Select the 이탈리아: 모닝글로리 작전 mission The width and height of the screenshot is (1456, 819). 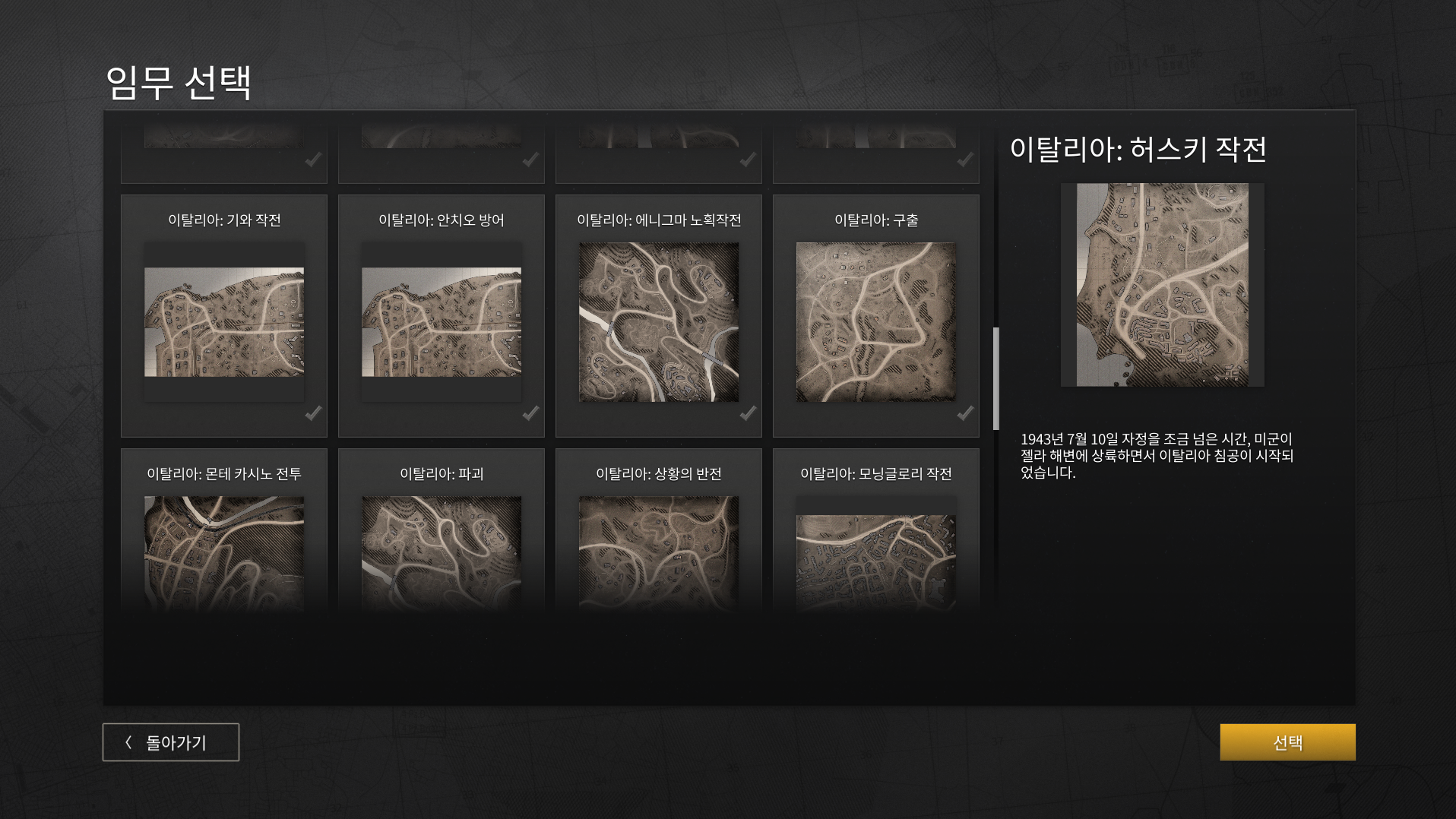point(876,532)
